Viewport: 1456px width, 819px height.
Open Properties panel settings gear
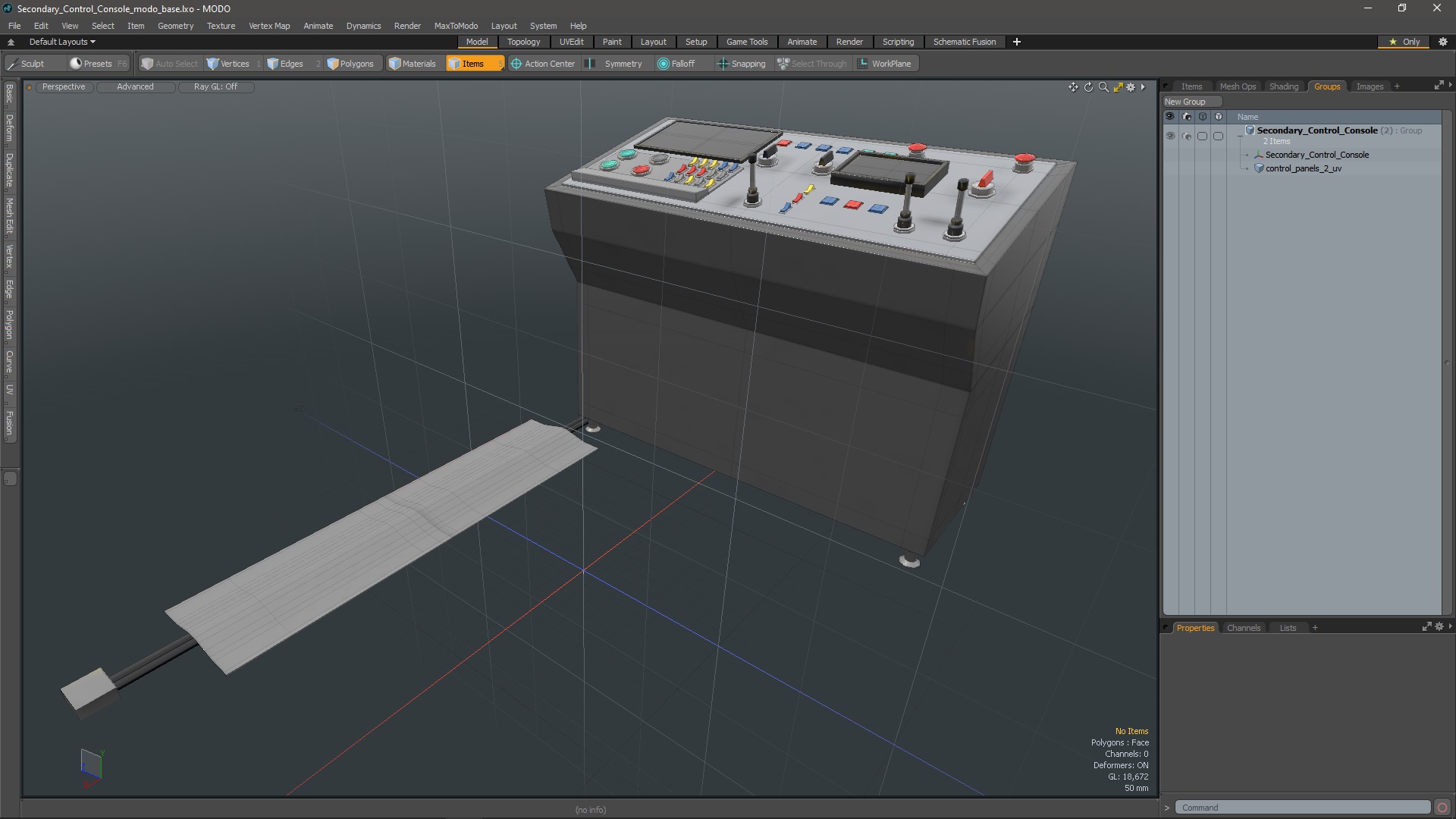[1439, 627]
